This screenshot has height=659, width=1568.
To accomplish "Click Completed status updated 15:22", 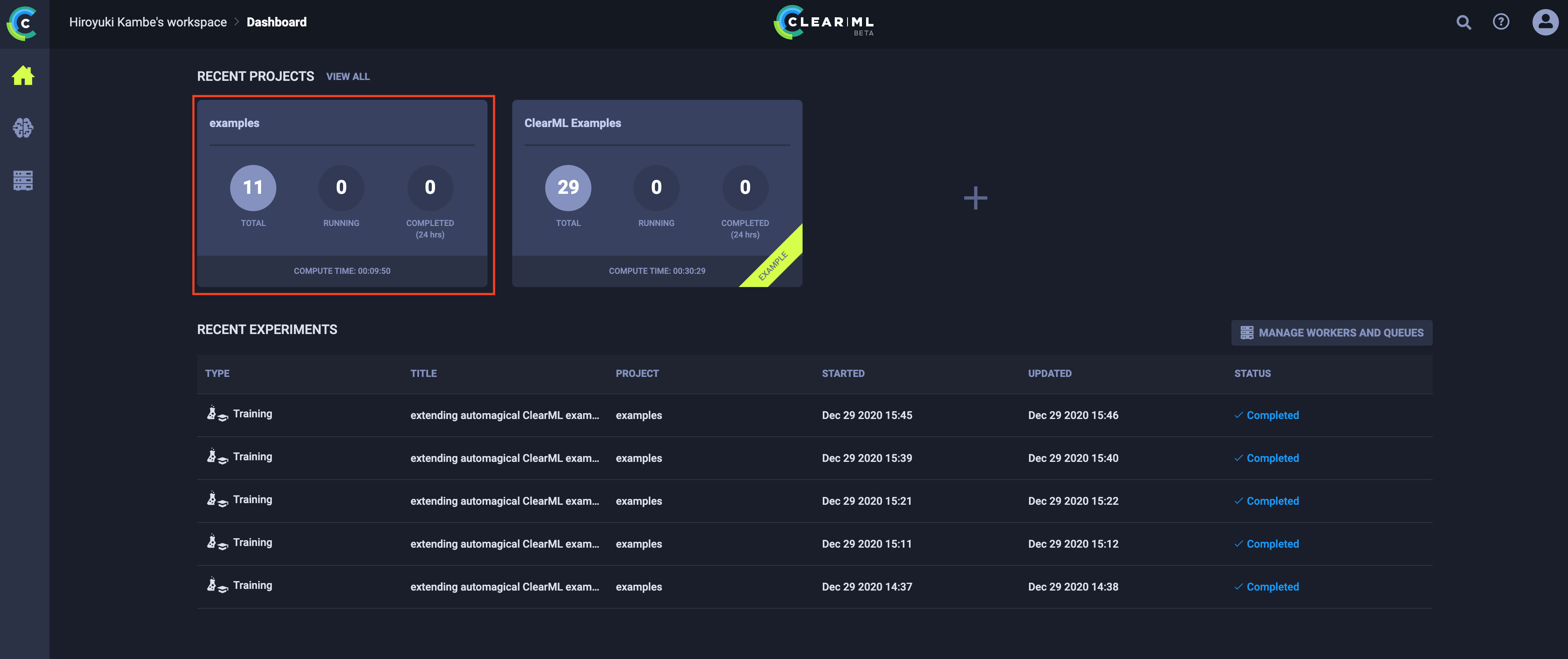I will point(1267,501).
